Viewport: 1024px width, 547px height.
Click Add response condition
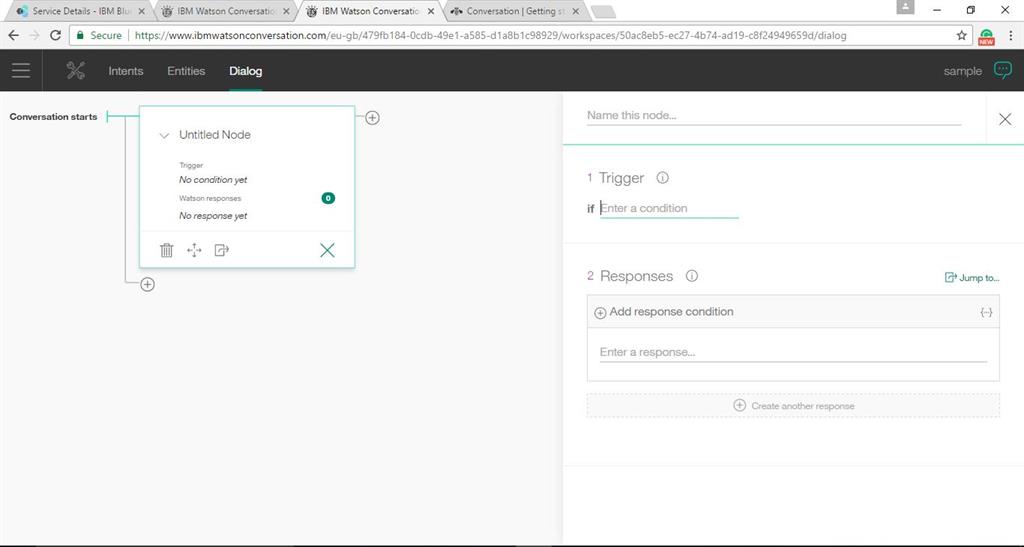[x=664, y=312]
